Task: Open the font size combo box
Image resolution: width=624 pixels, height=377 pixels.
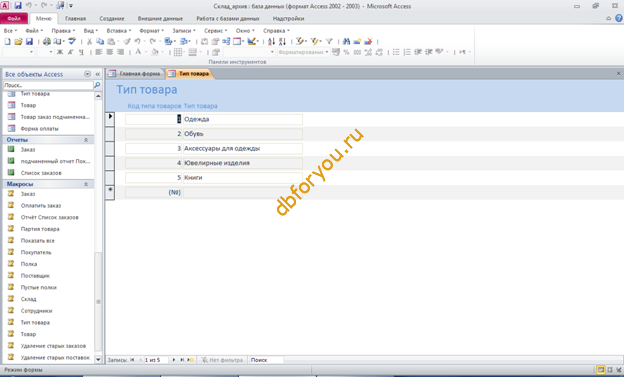Action: click(45, 52)
